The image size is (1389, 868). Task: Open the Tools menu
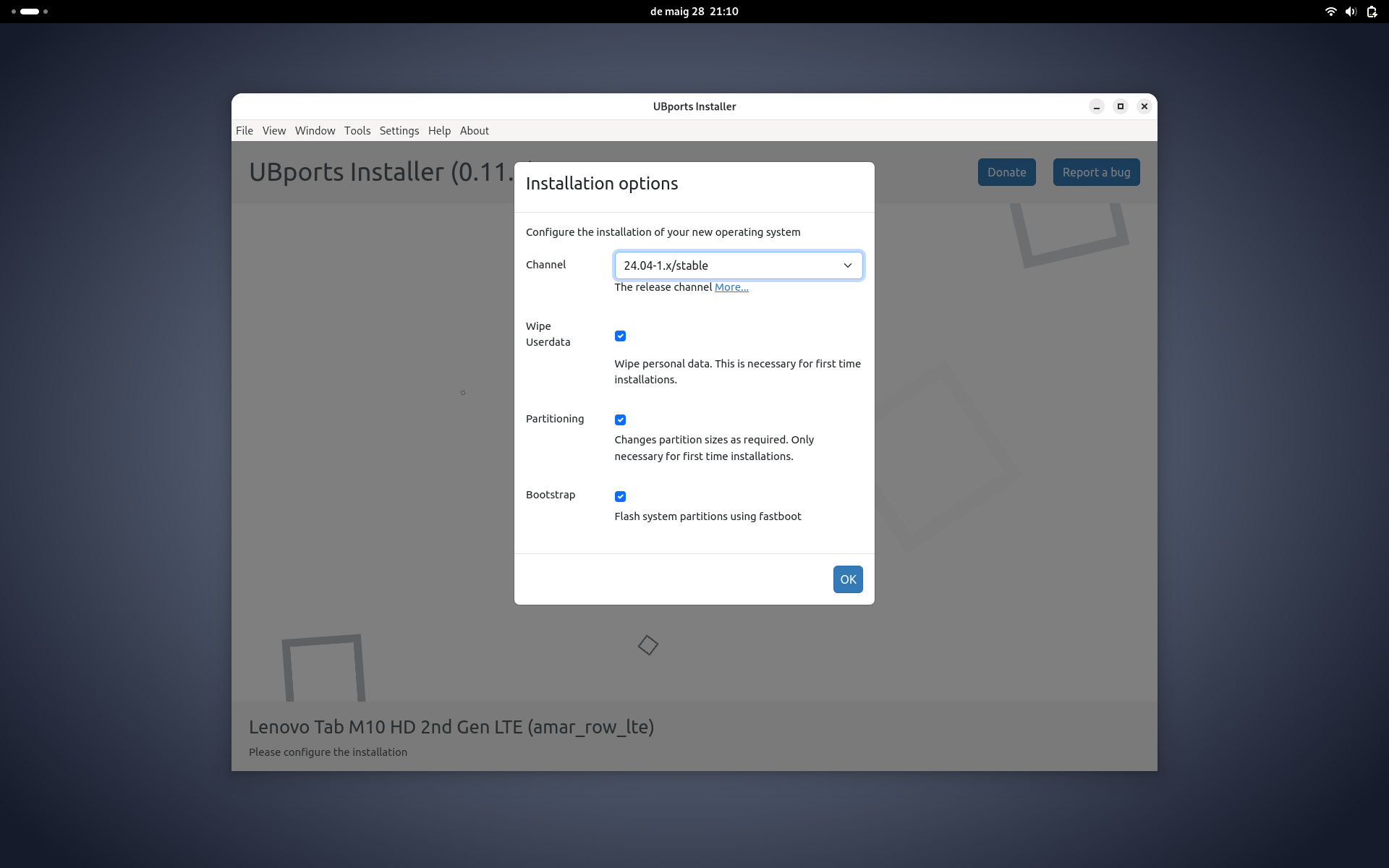coord(357,131)
